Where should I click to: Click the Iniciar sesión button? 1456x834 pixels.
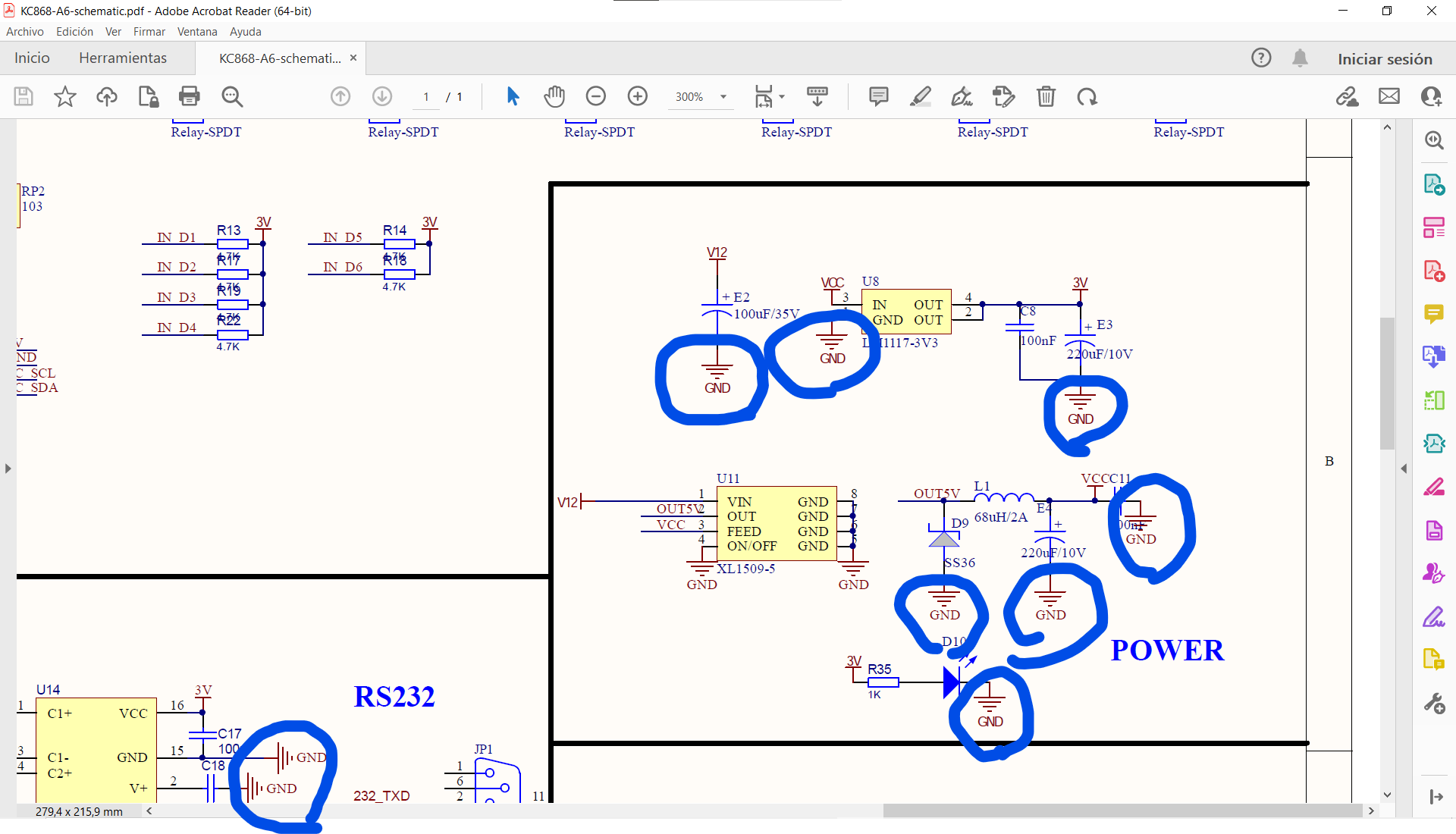point(1385,59)
